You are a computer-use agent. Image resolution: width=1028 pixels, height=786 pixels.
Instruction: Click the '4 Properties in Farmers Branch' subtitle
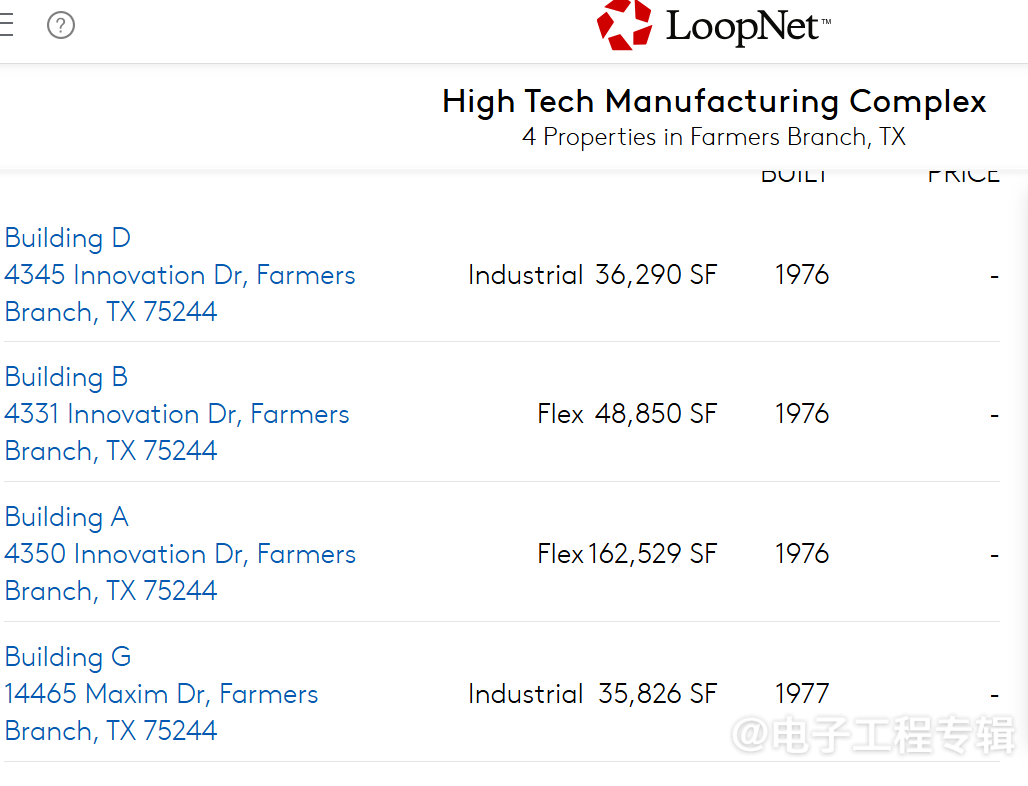point(714,137)
